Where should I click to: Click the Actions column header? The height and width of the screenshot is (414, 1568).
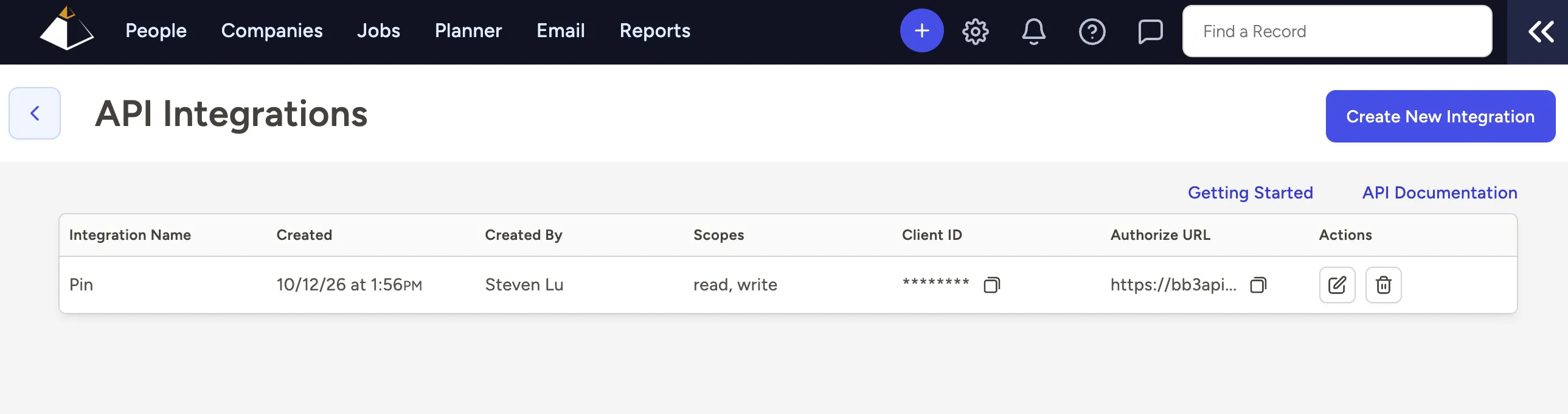1345,235
